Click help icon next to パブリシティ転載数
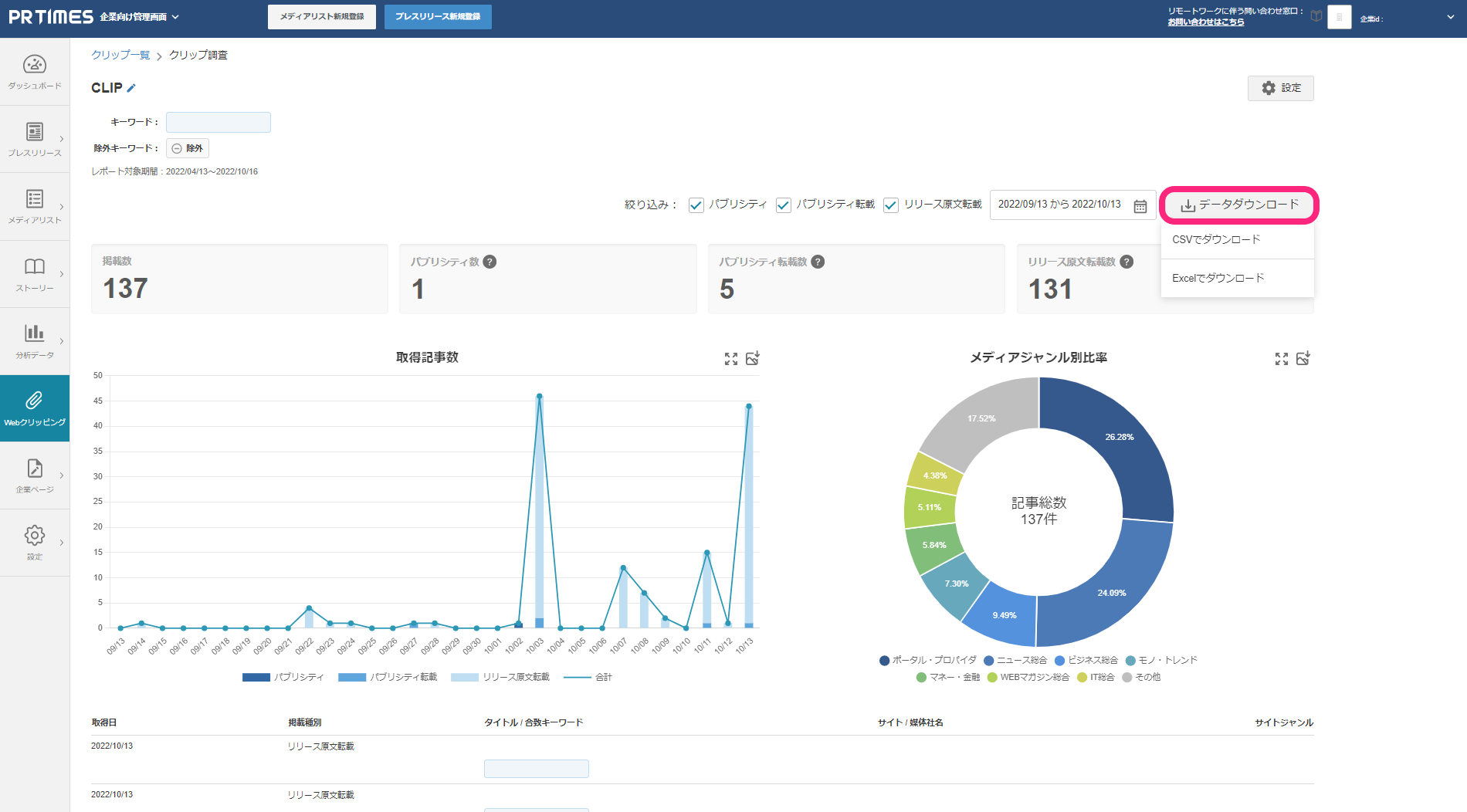Viewport: 1467px width, 812px height. (818, 262)
